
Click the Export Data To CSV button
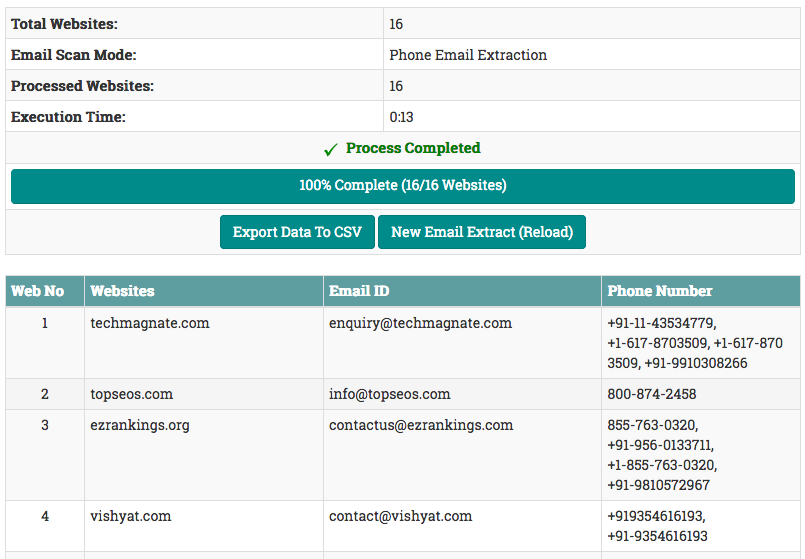pos(297,232)
